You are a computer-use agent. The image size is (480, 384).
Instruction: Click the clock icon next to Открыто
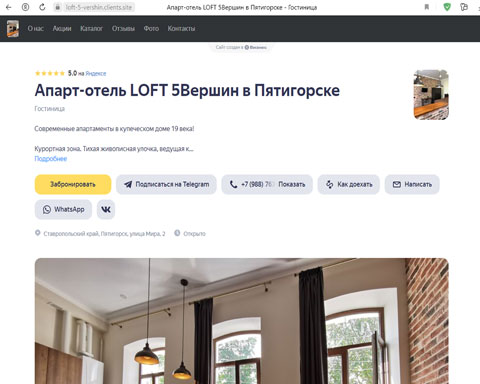(177, 233)
